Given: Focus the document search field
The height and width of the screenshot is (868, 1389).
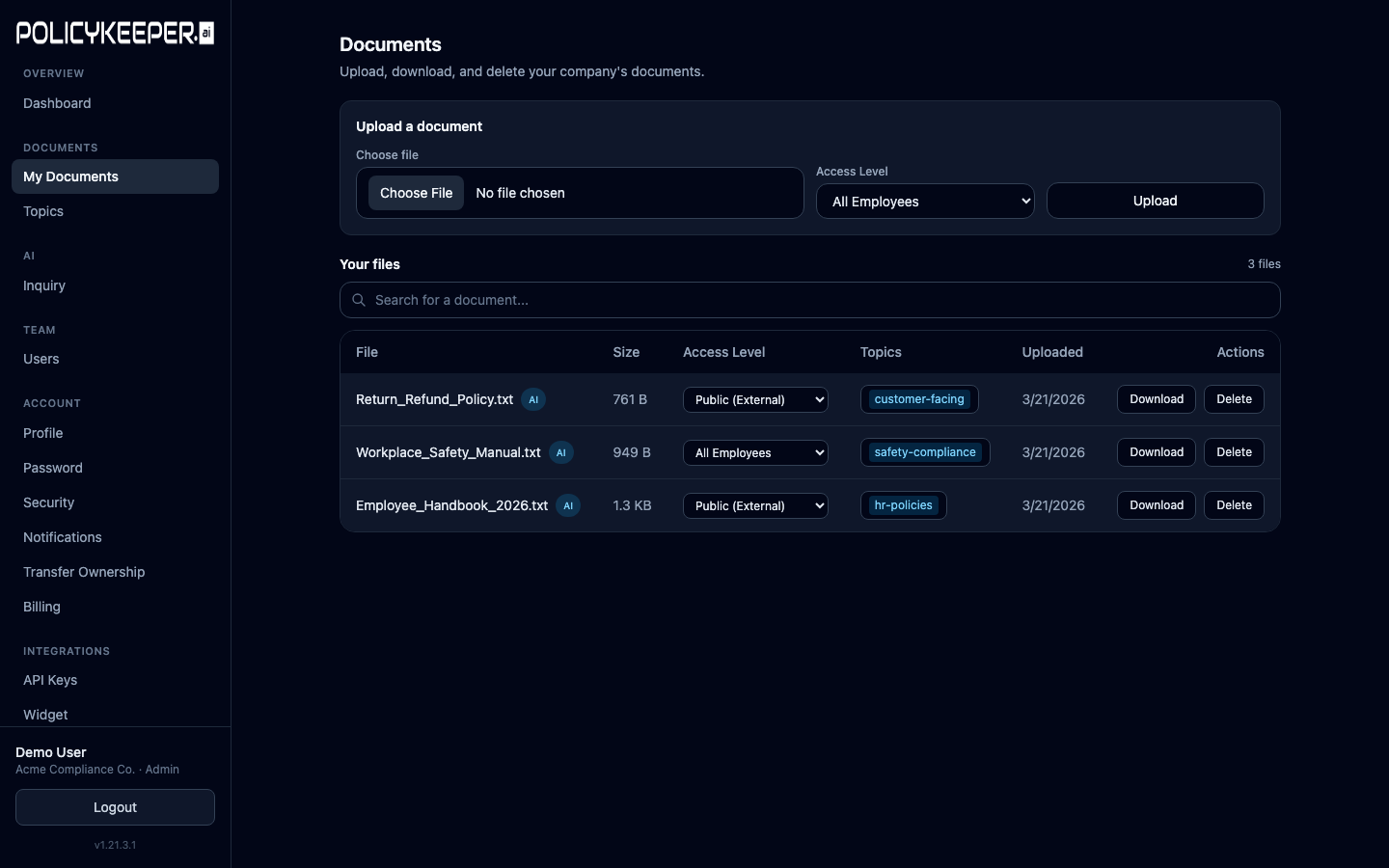Looking at the screenshot, I should click(820, 300).
